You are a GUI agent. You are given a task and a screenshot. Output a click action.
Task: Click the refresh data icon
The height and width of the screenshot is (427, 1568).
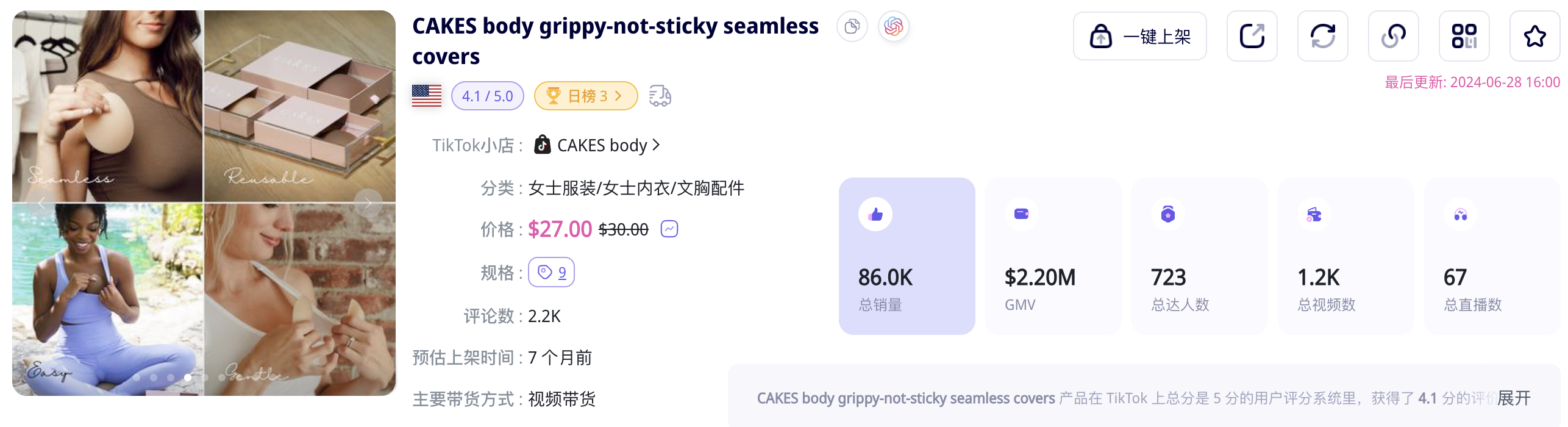(1322, 37)
